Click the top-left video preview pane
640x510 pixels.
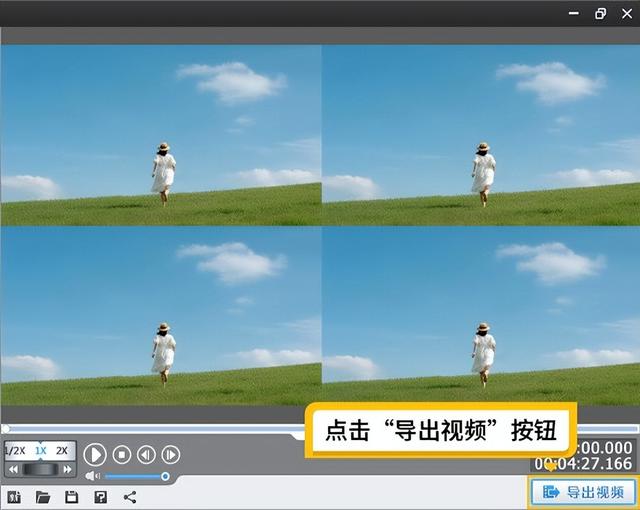[x=161, y=135]
